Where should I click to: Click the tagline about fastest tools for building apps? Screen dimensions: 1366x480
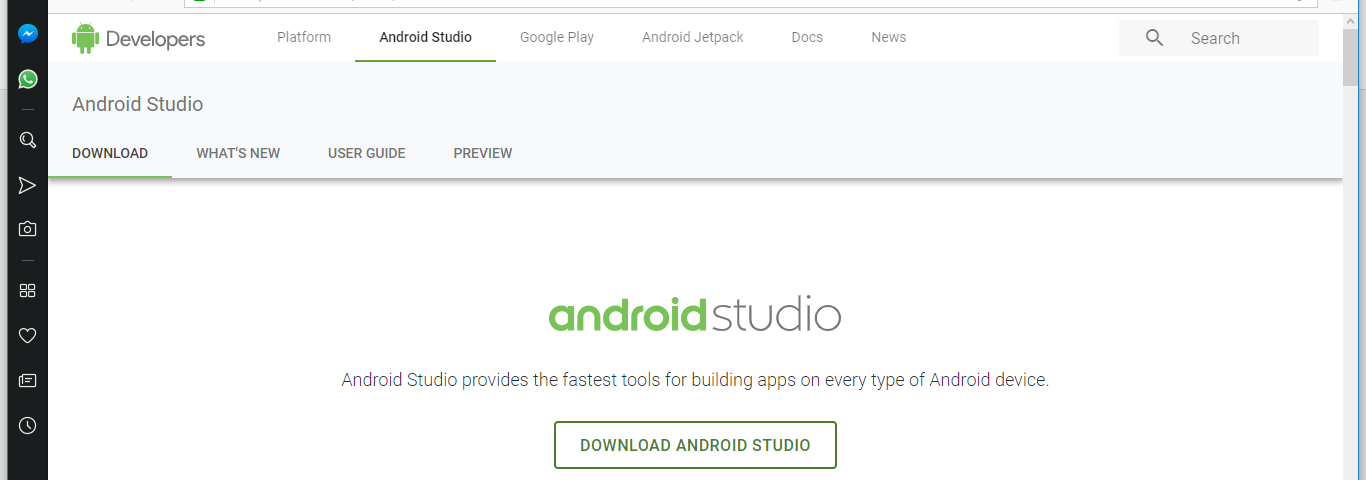(695, 380)
